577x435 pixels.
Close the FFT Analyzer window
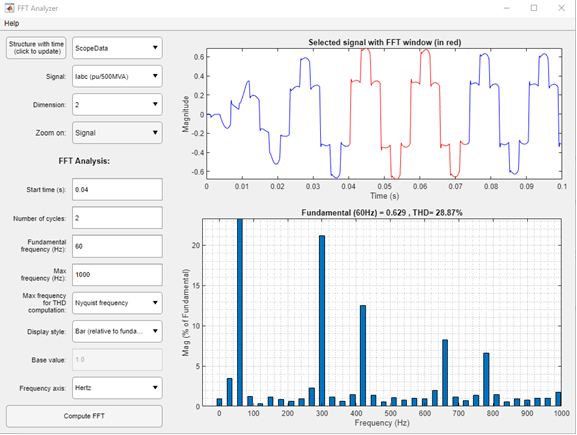coord(561,8)
